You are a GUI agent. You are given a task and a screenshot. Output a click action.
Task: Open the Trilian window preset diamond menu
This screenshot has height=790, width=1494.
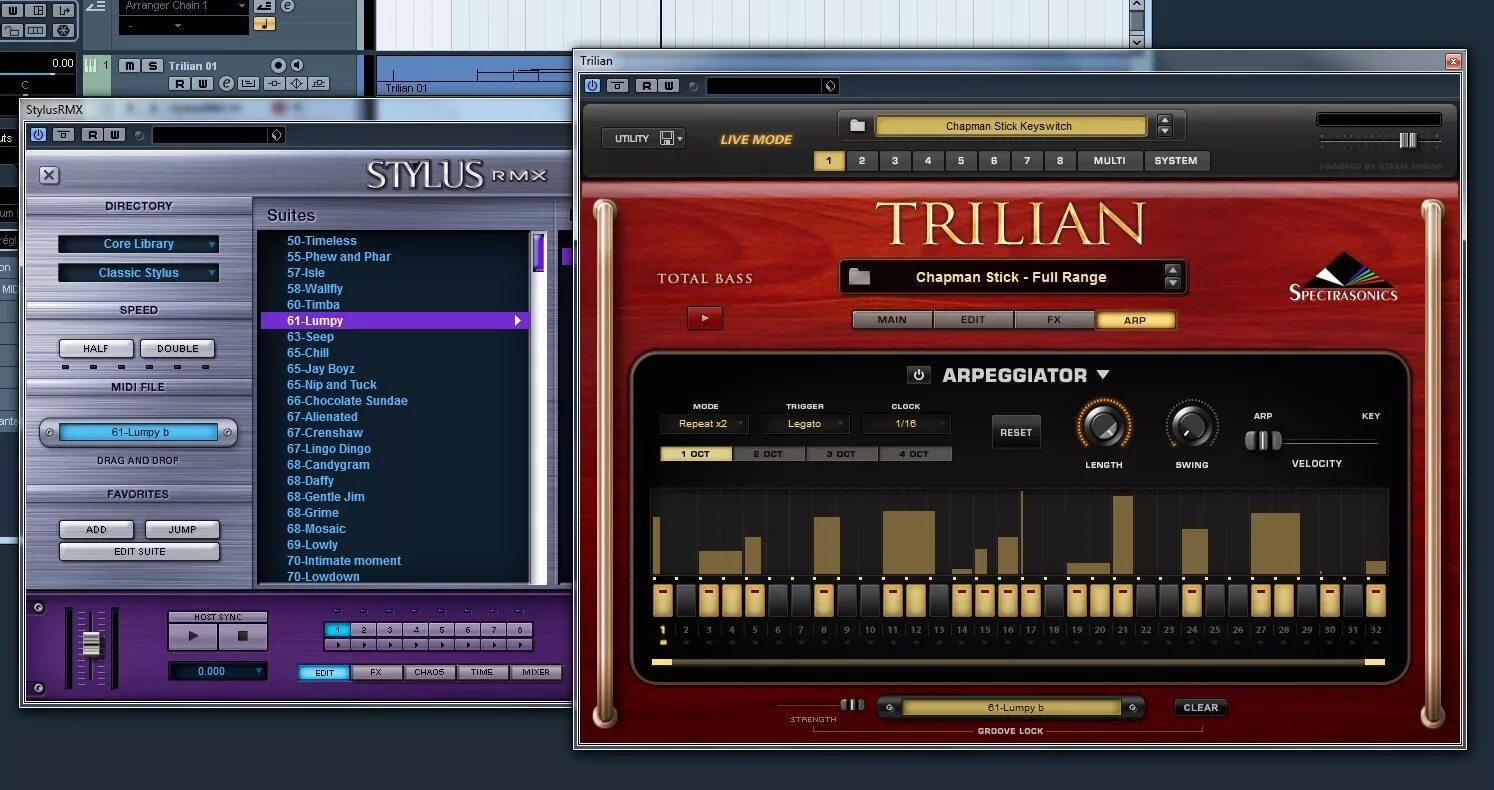tap(830, 86)
